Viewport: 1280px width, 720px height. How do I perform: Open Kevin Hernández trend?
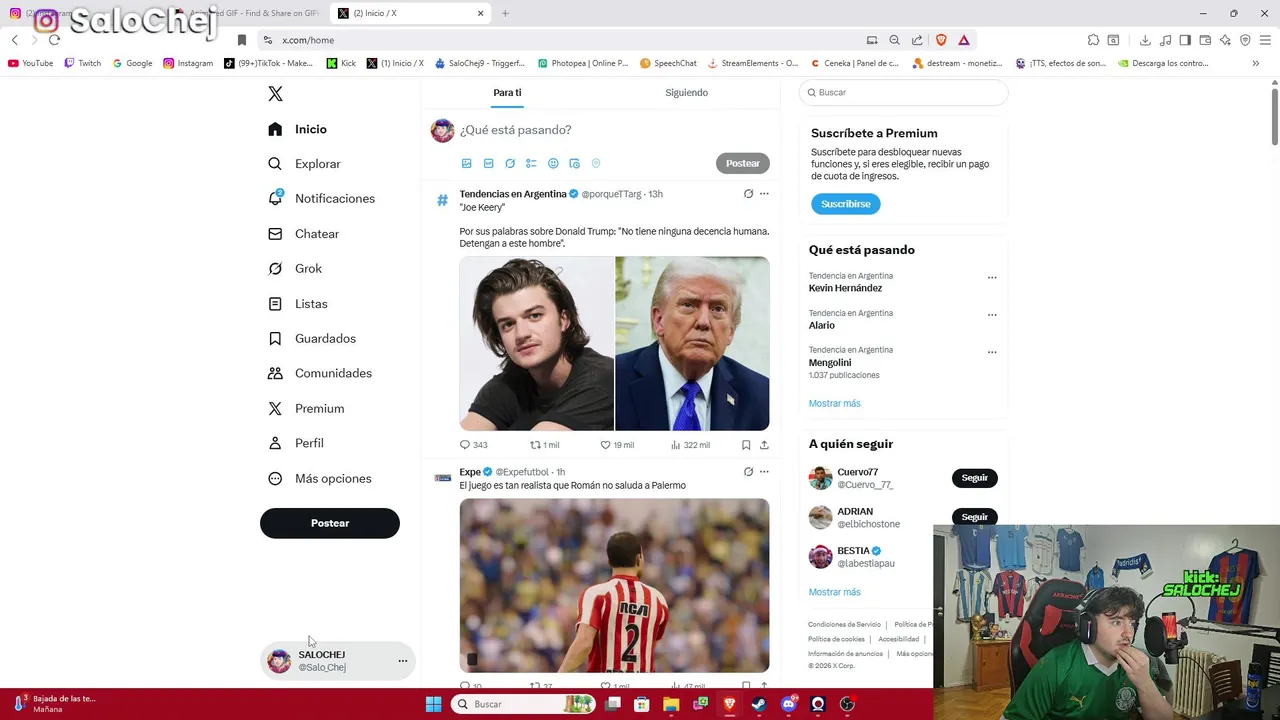coord(845,288)
